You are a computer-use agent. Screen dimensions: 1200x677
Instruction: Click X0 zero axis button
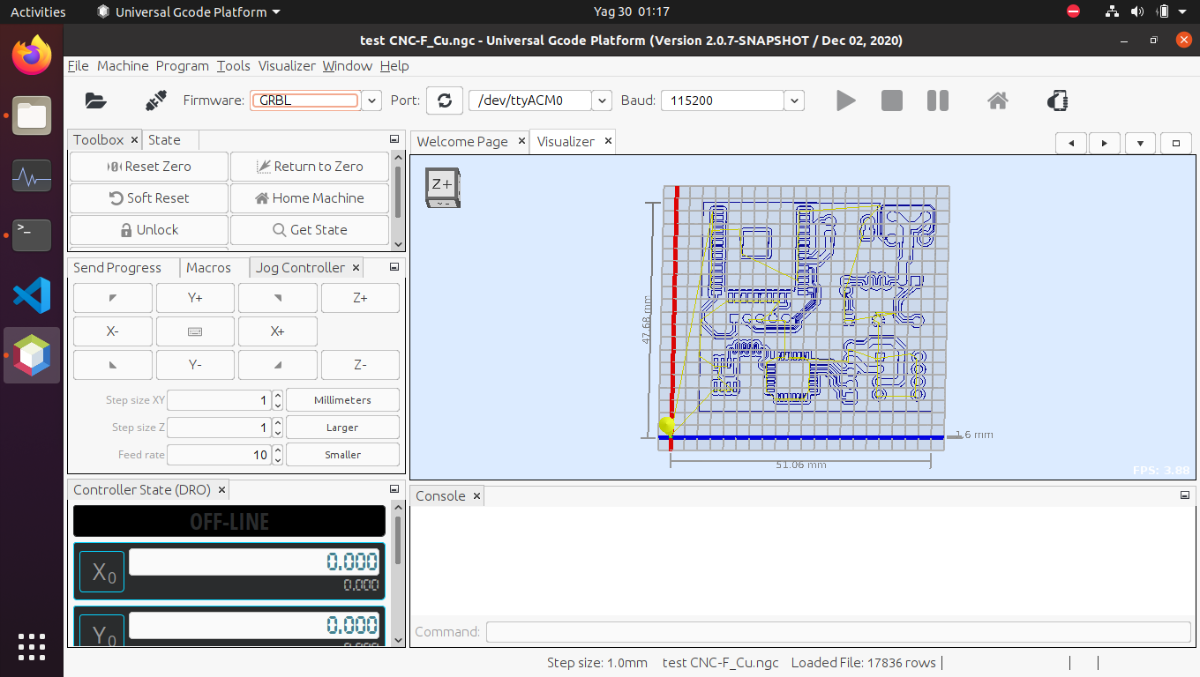[102, 573]
